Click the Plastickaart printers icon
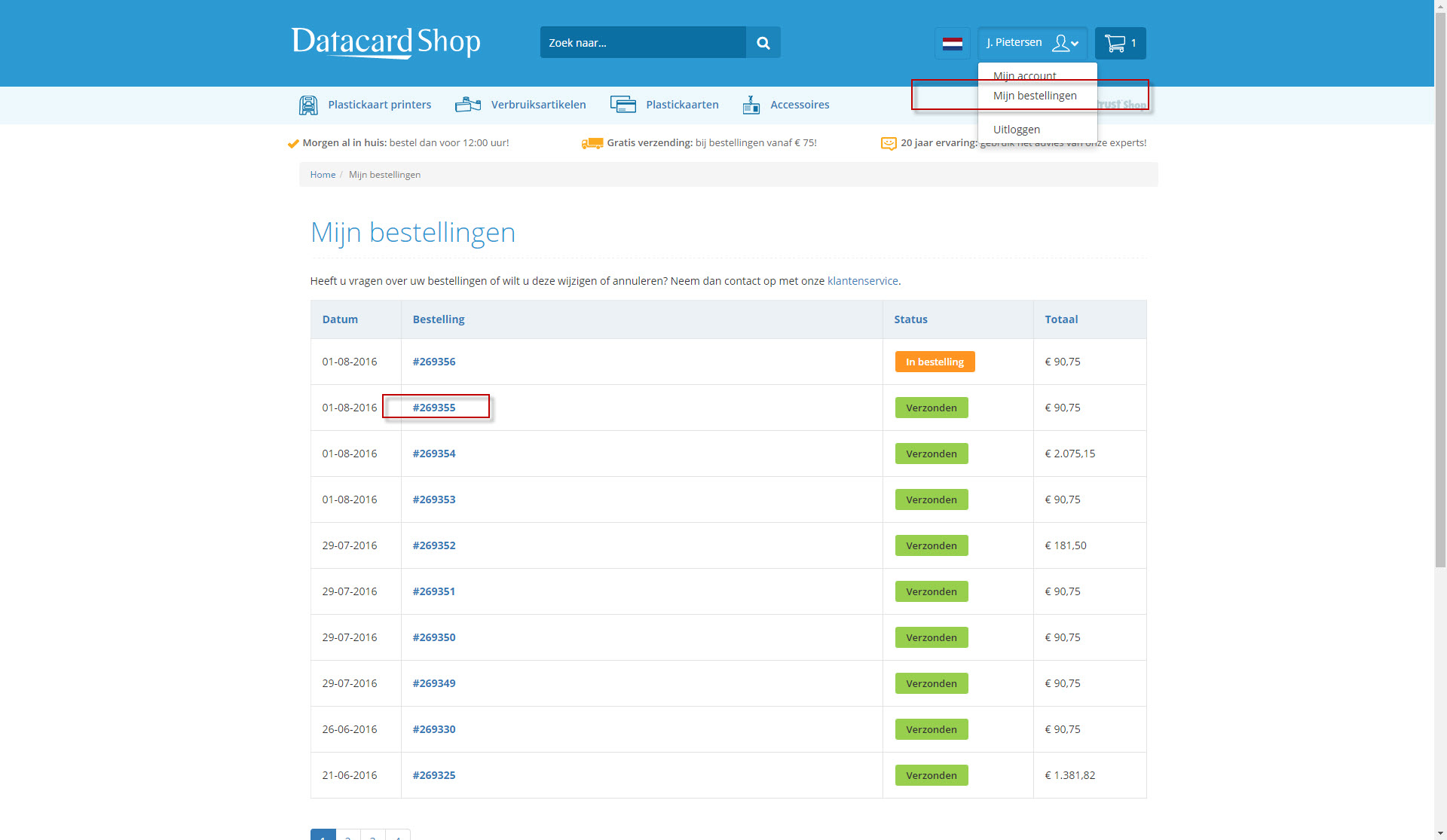Viewport: 1447px width, 840px height. pyautogui.click(x=308, y=105)
